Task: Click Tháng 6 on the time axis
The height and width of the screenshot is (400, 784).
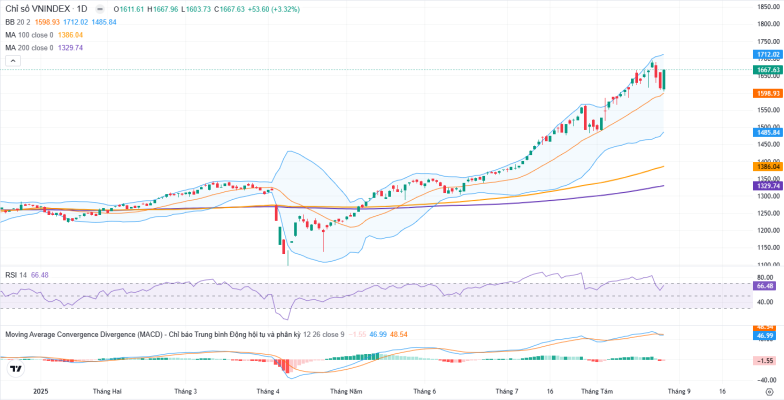Action: (425, 391)
